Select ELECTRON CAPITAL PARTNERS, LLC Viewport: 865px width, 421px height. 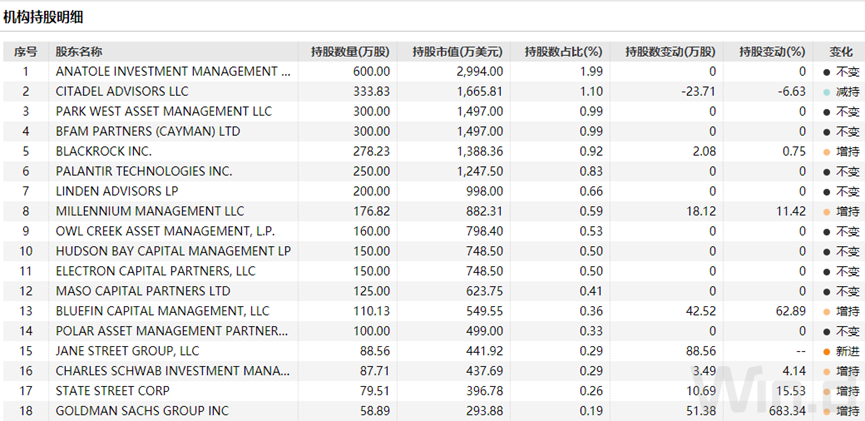[x=156, y=271]
